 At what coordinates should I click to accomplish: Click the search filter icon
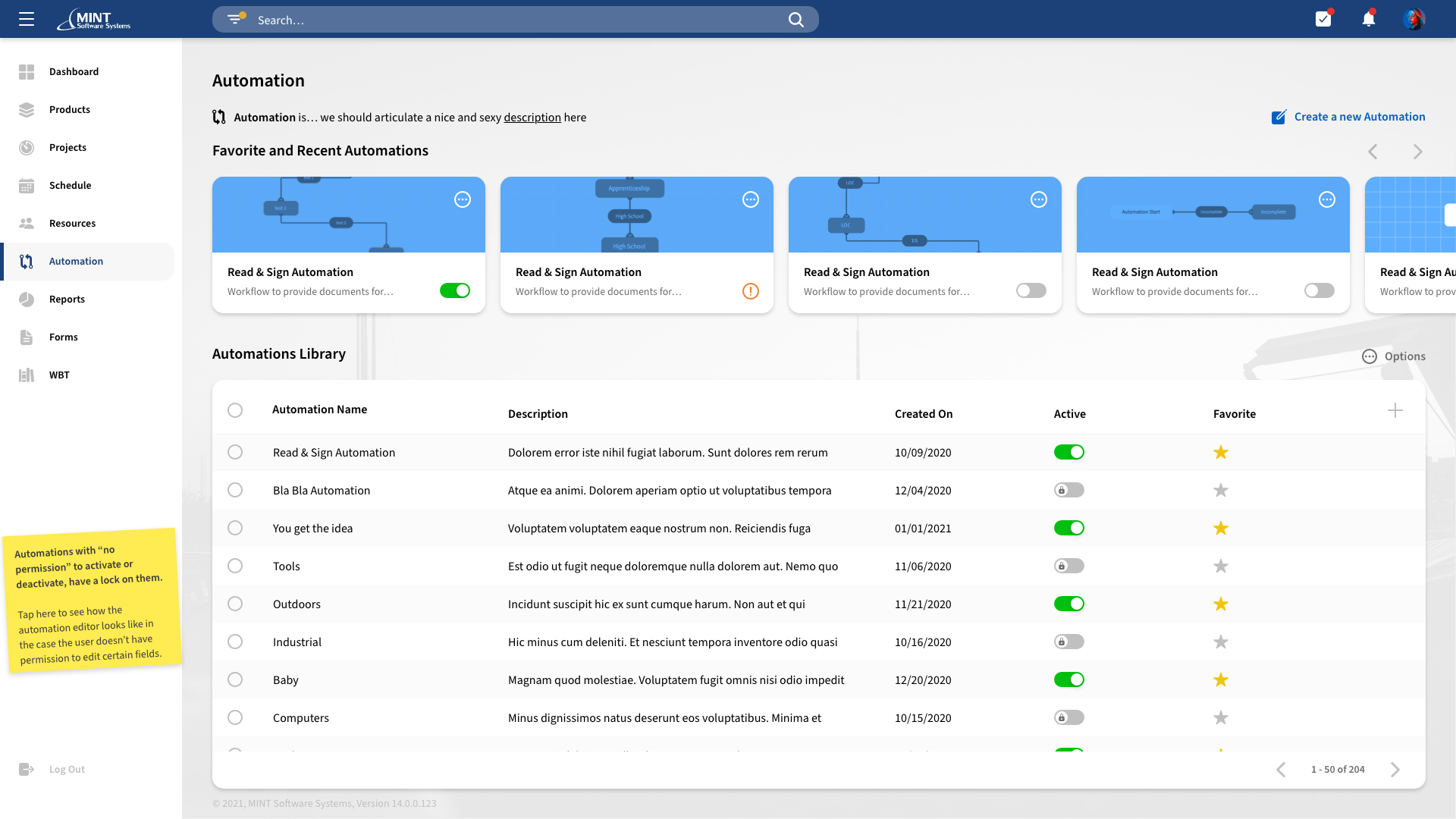235,19
